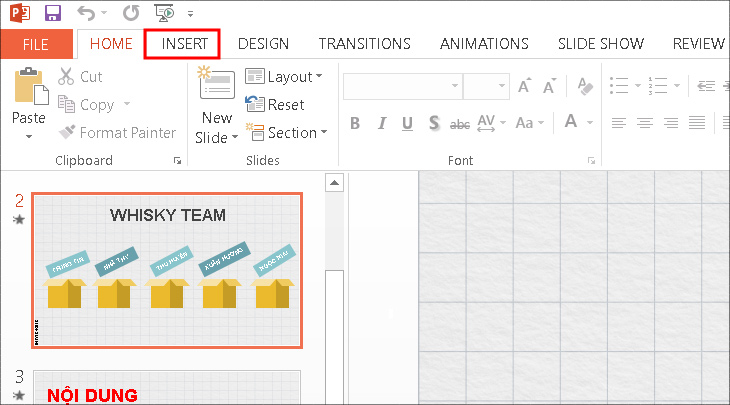
Task: Go to the ANIMATIONS tab
Action: (484, 44)
